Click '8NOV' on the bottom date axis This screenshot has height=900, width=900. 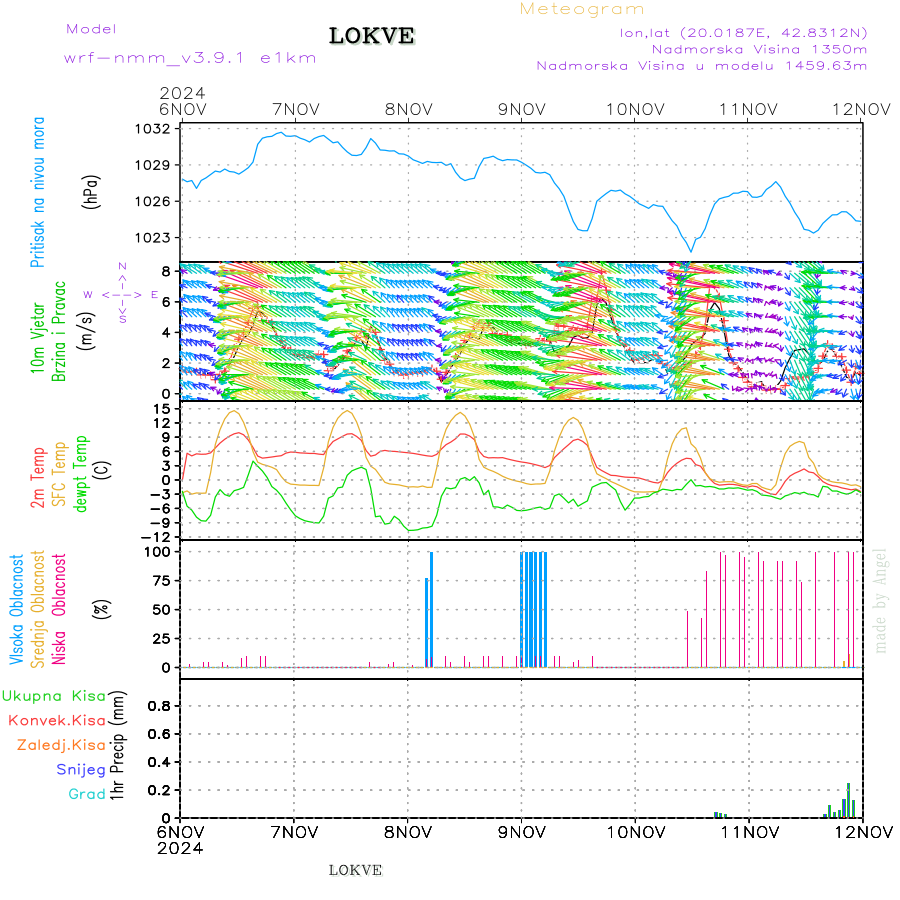coord(408,832)
